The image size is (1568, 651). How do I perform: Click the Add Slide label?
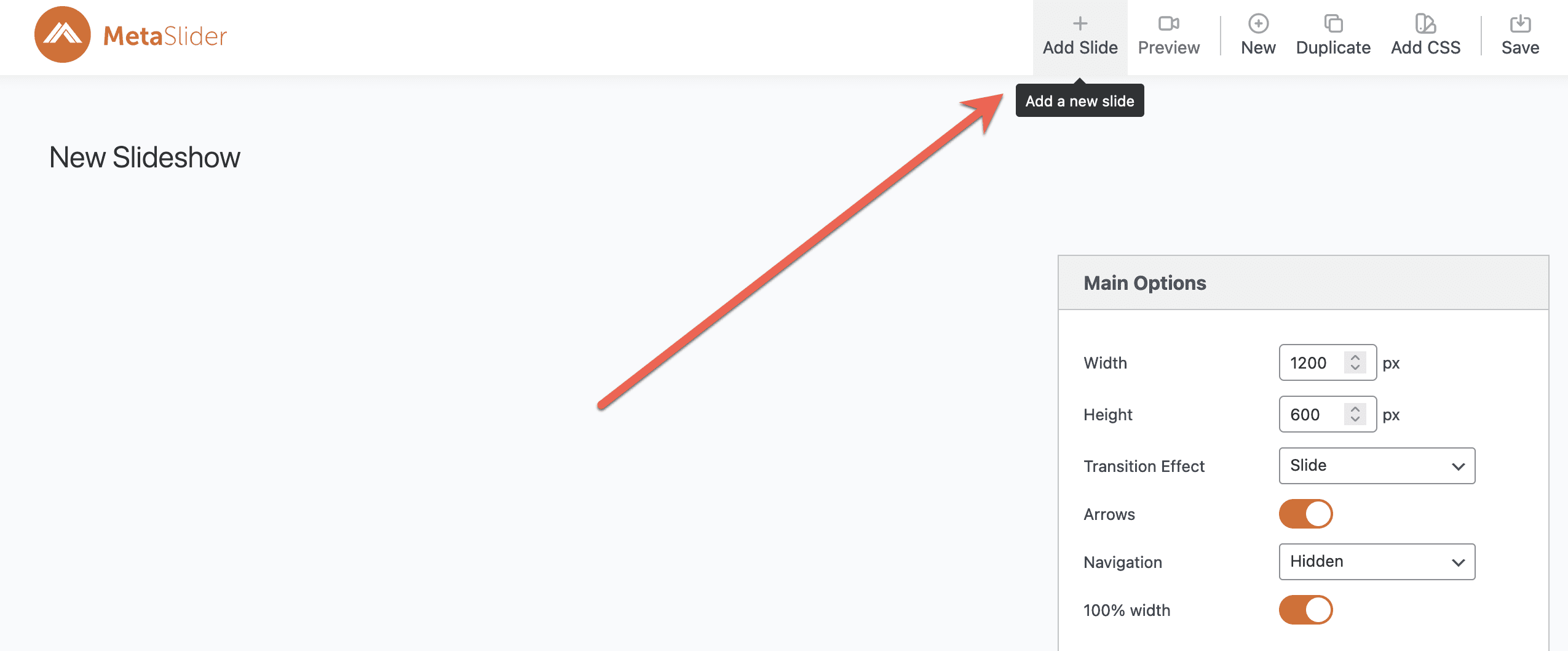[x=1080, y=48]
